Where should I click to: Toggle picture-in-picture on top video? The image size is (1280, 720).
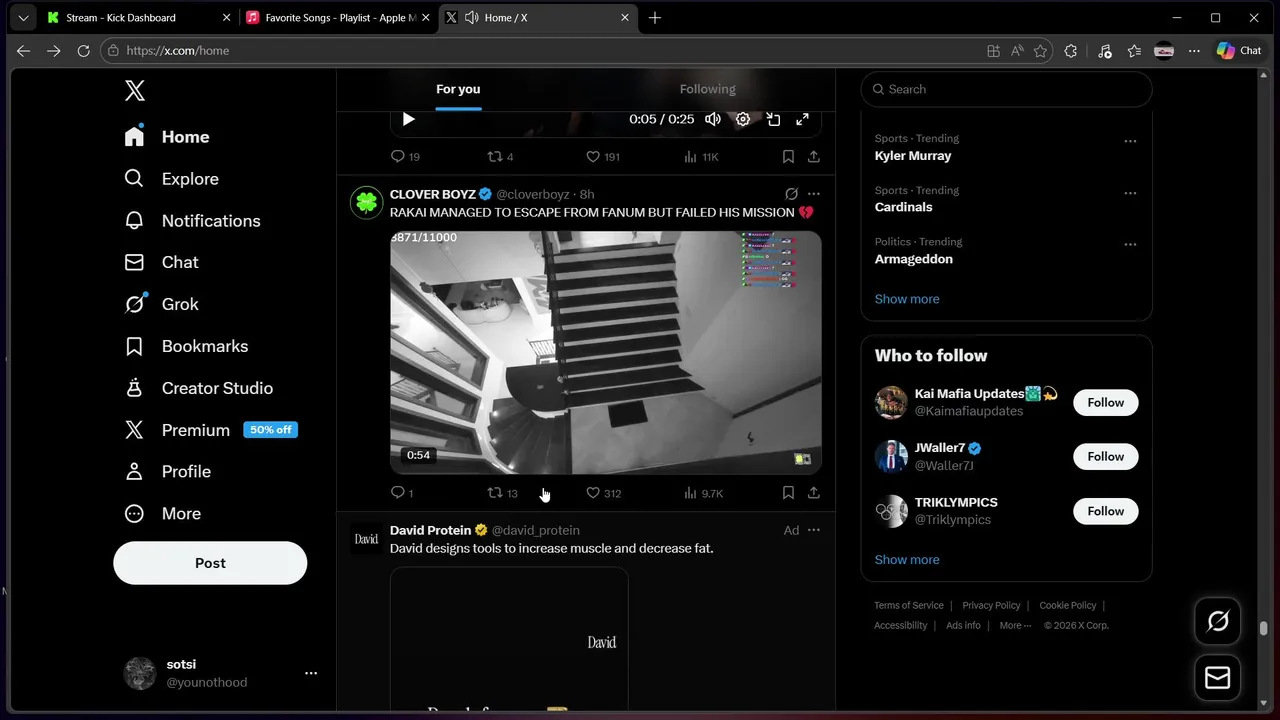coord(773,119)
